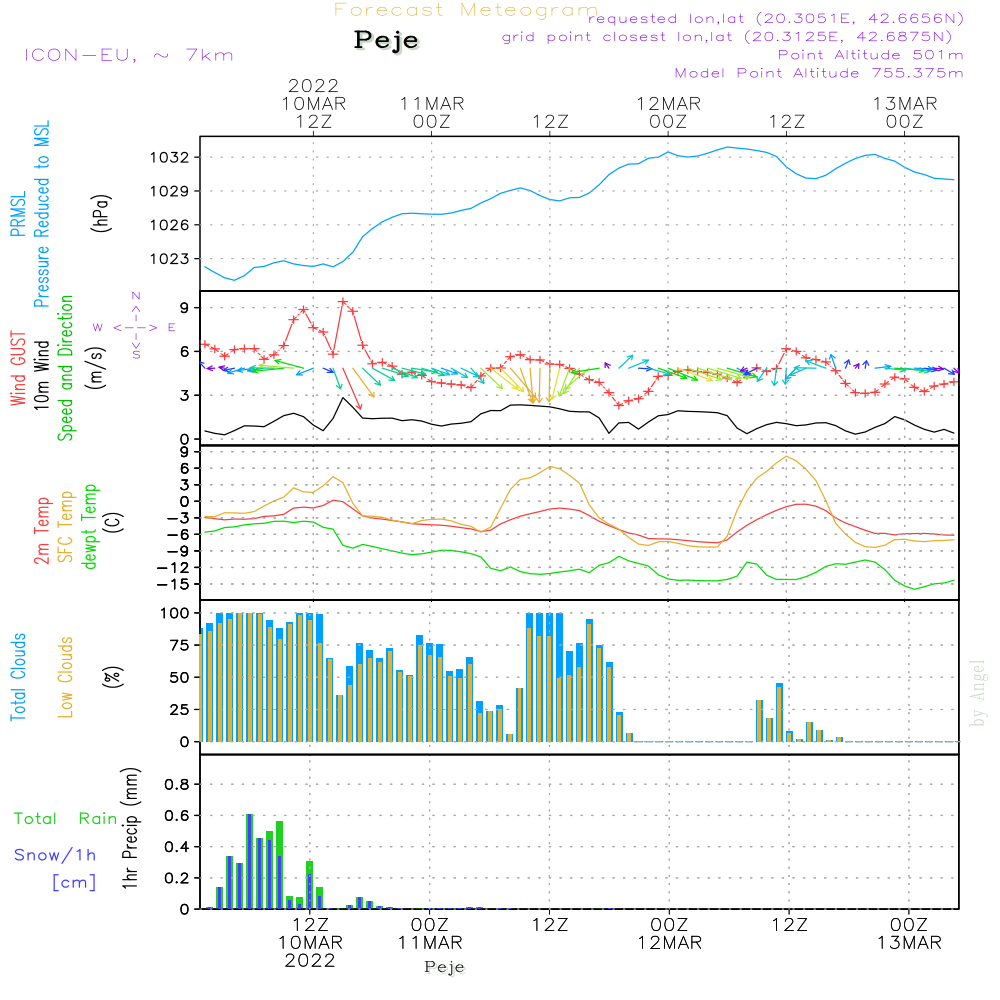
Task: Click the top axis label "13MAR 00Z"
Action: pyautogui.click(x=905, y=112)
